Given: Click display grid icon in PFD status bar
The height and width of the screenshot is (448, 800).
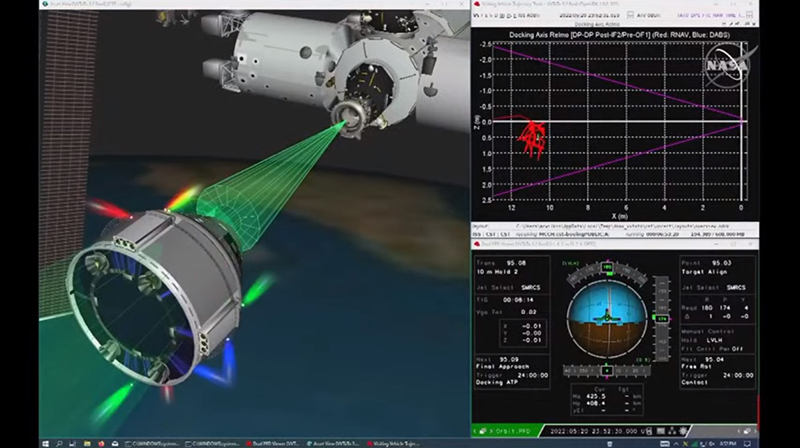Looking at the screenshot, I should (661, 431).
